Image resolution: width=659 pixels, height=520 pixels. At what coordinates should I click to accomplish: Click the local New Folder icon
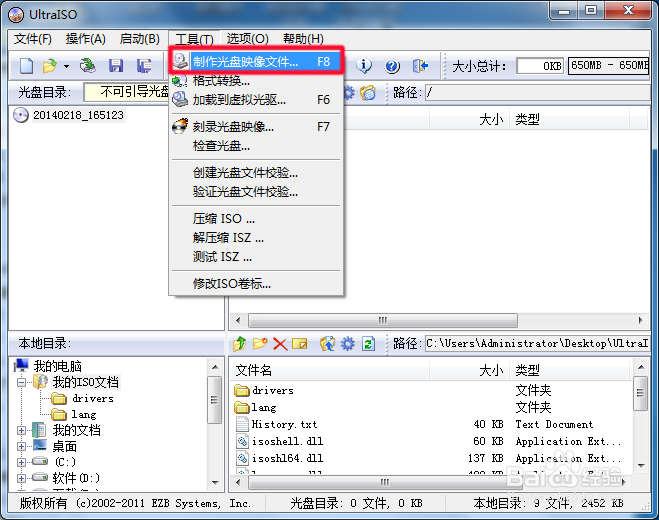pyautogui.click(x=260, y=344)
